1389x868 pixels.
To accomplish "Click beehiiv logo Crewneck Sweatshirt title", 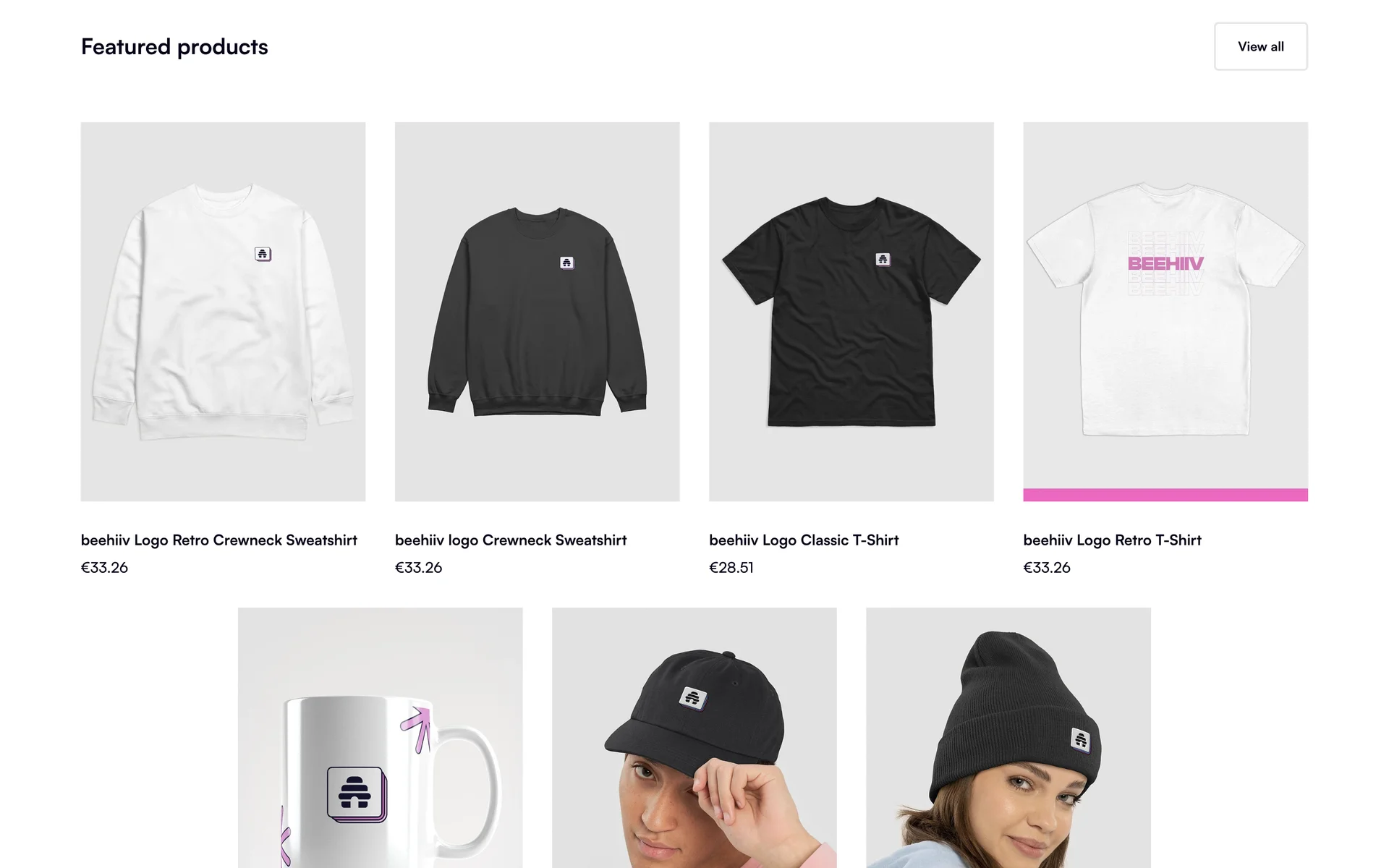I will pyautogui.click(x=511, y=540).
